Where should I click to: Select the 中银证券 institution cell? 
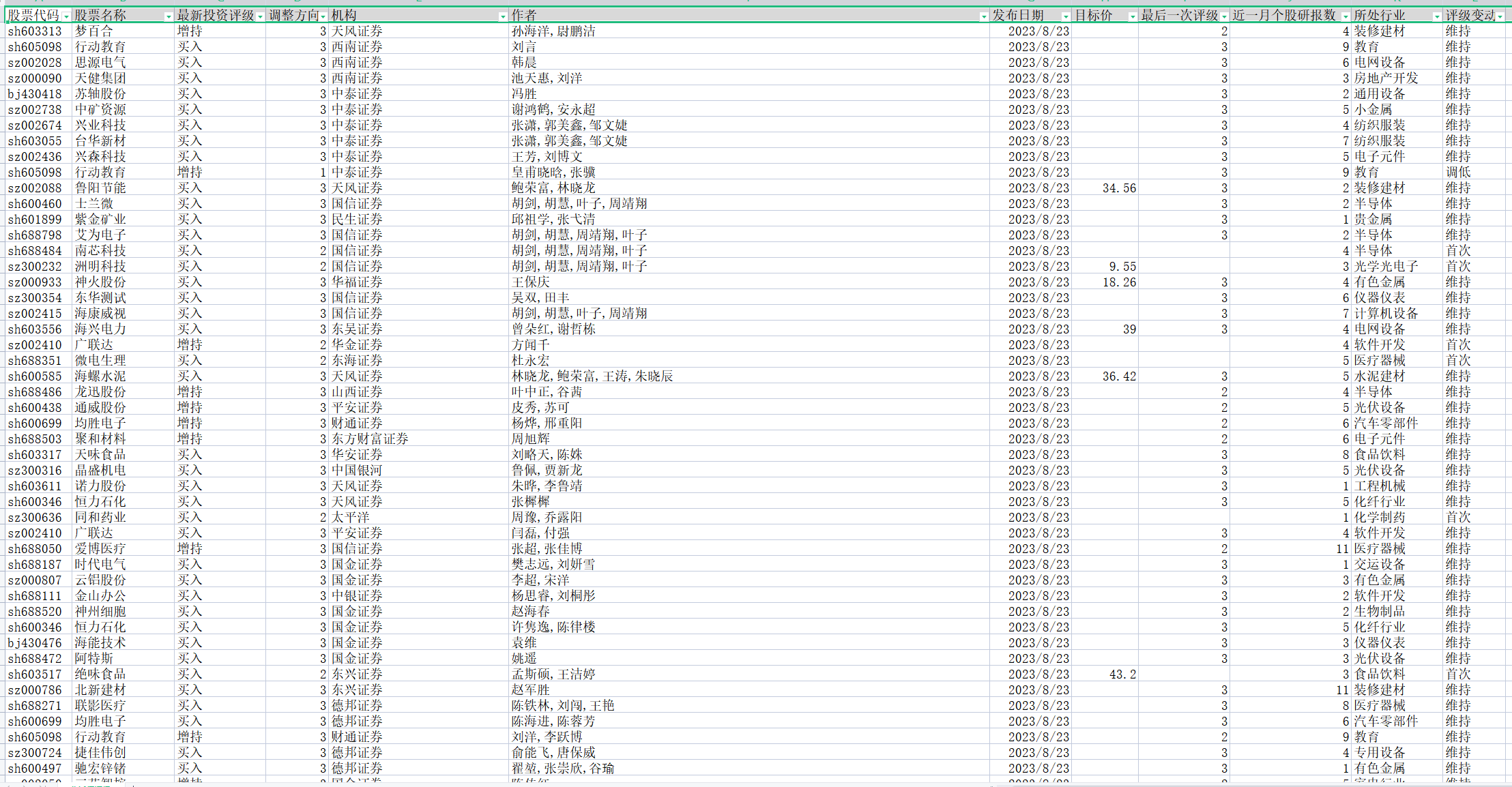pos(418,596)
